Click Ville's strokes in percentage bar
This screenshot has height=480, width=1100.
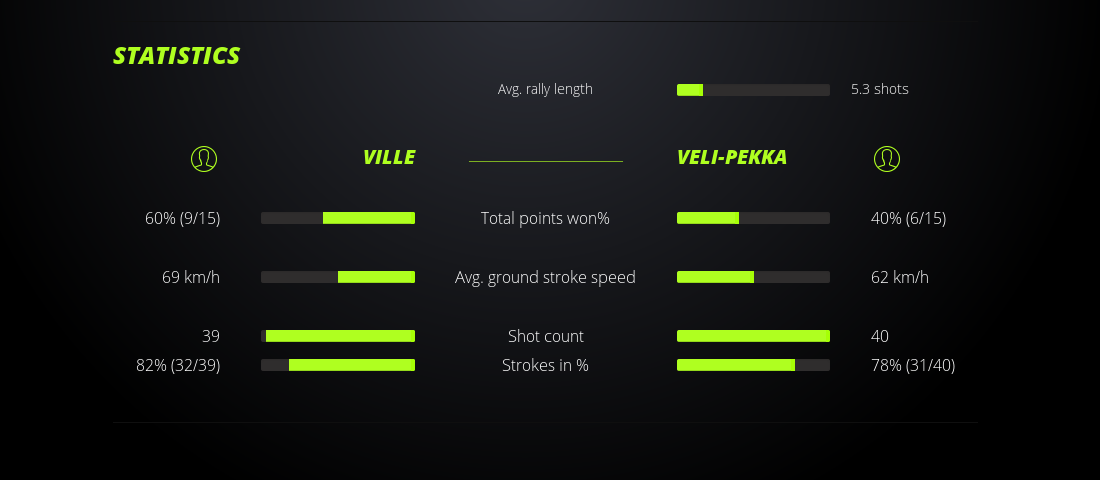(x=338, y=365)
